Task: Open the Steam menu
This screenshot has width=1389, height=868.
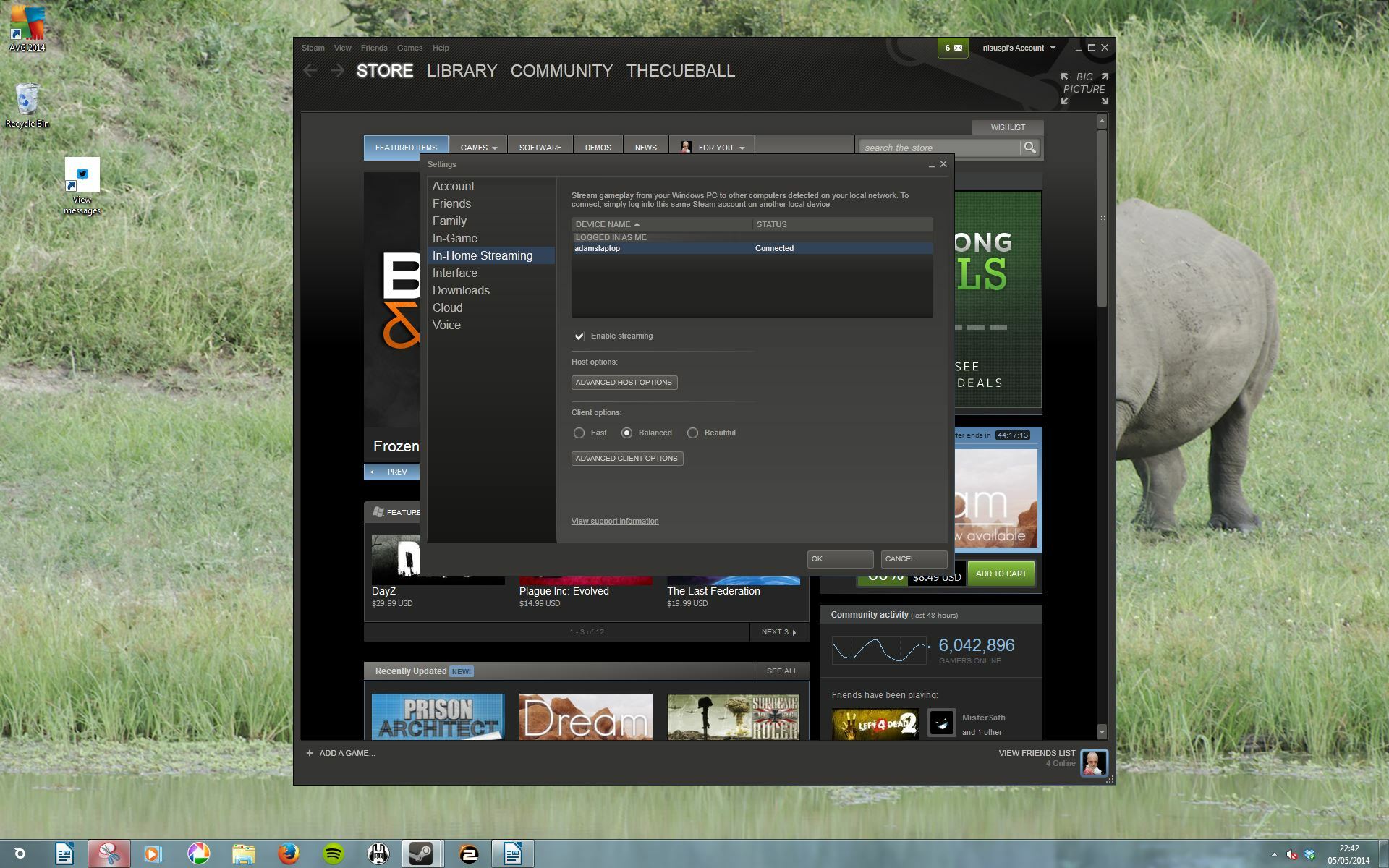Action: [313, 48]
